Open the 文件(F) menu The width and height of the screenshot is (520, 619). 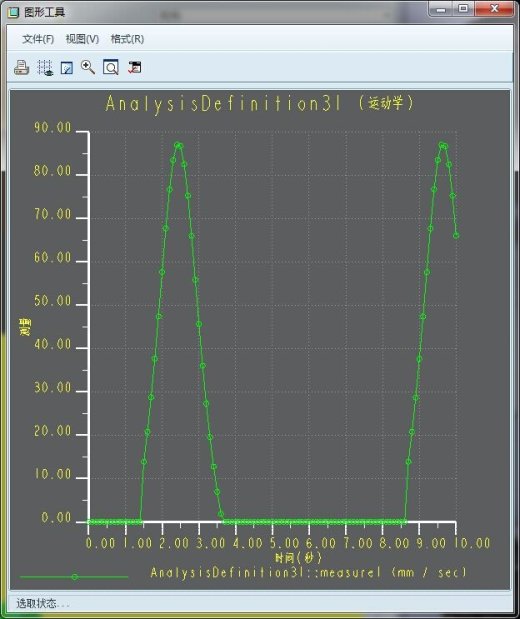click(38, 39)
